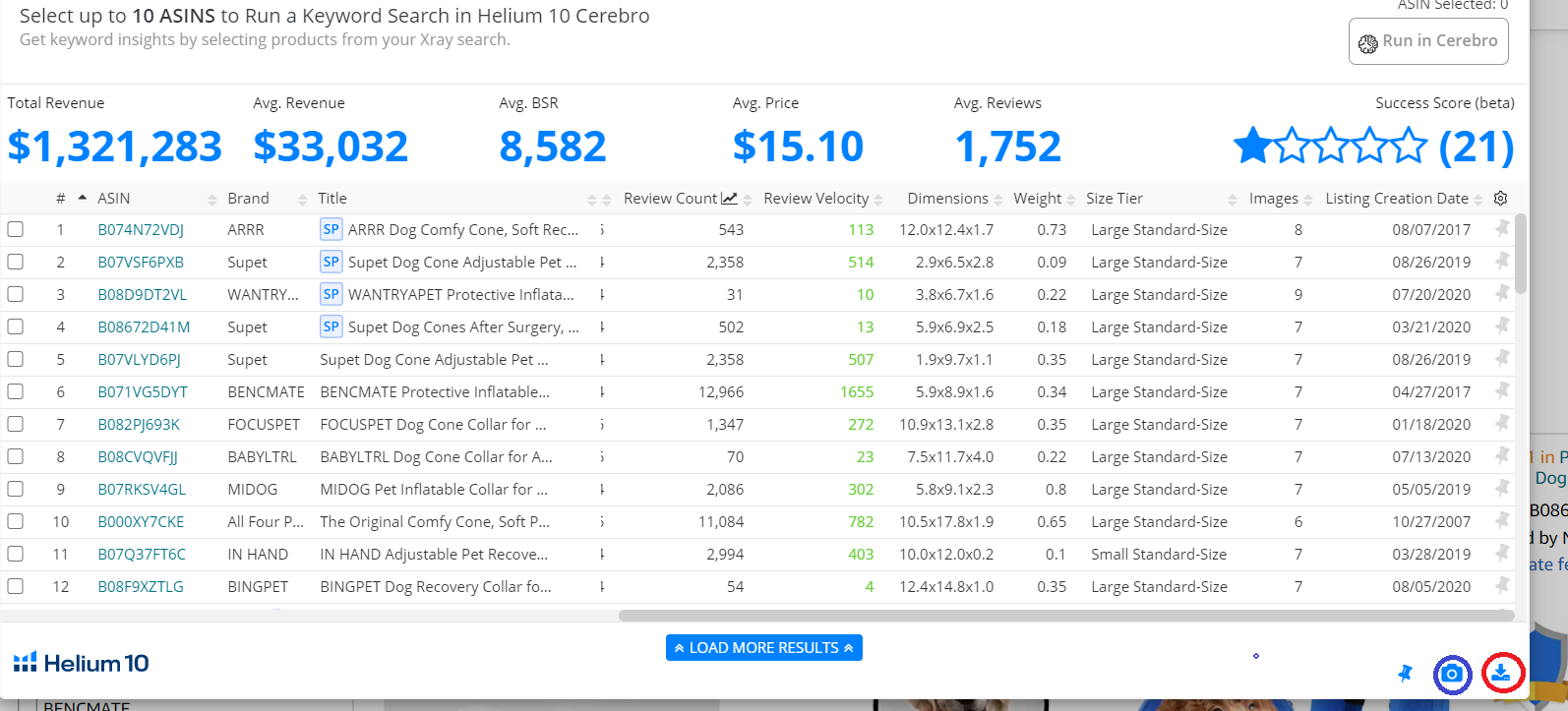Pin the BABYLTRL row B08CVQVFJJ
1568x711 pixels.
click(x=1502, y=455)
